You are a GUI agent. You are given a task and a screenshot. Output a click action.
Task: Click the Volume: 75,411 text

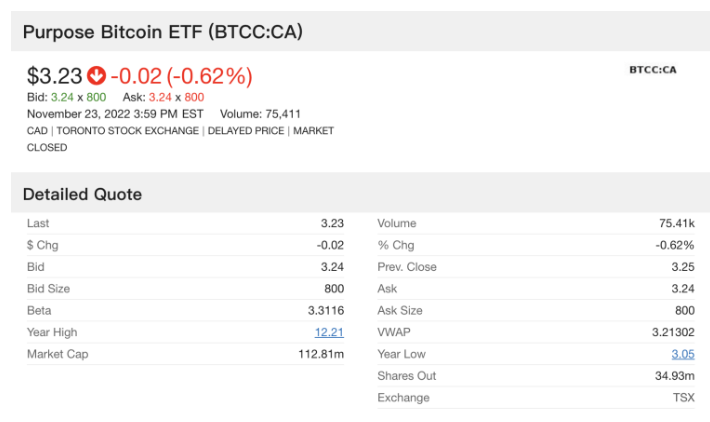260,114
